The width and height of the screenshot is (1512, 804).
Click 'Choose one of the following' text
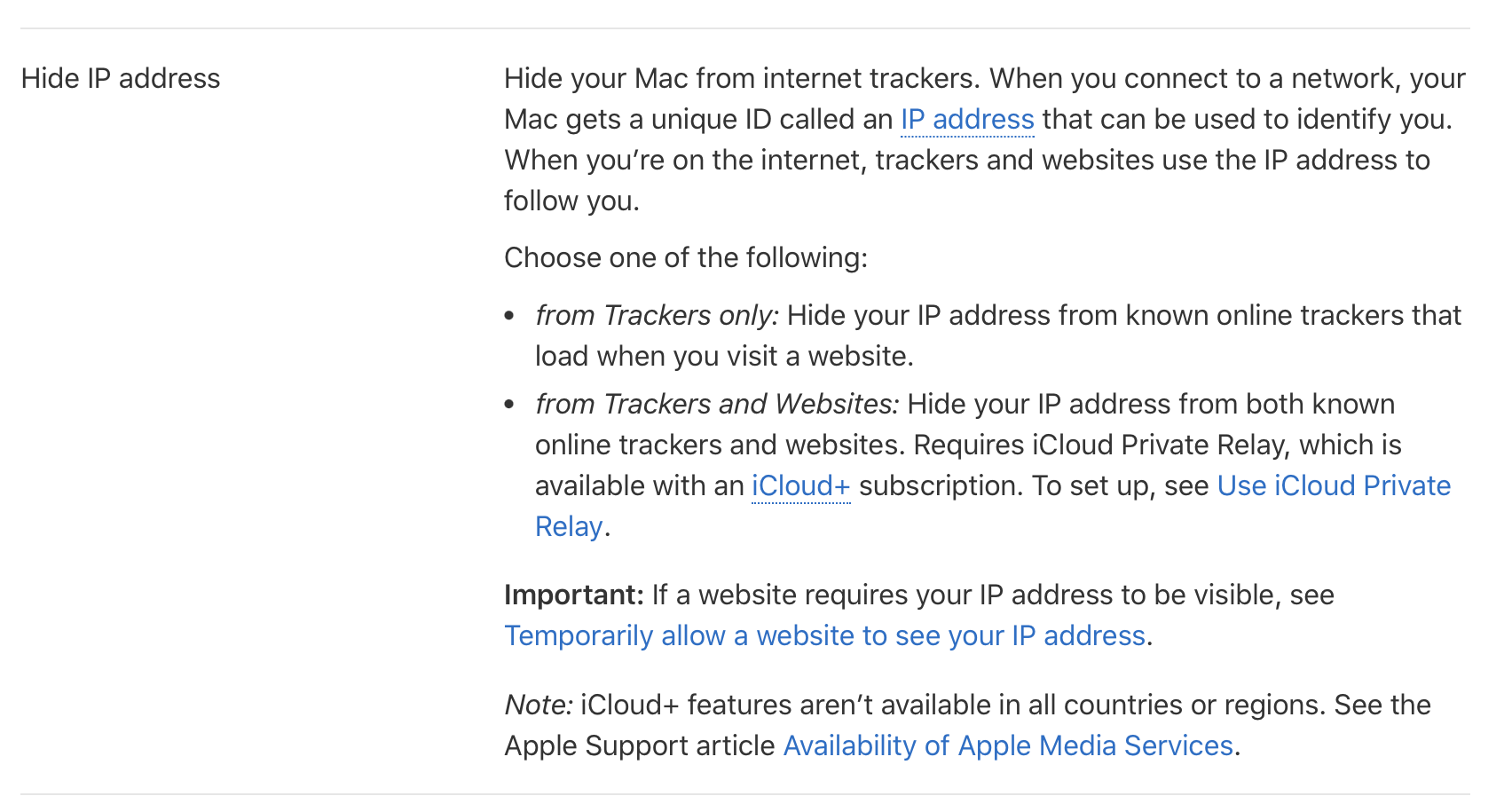tap(685, 257)
